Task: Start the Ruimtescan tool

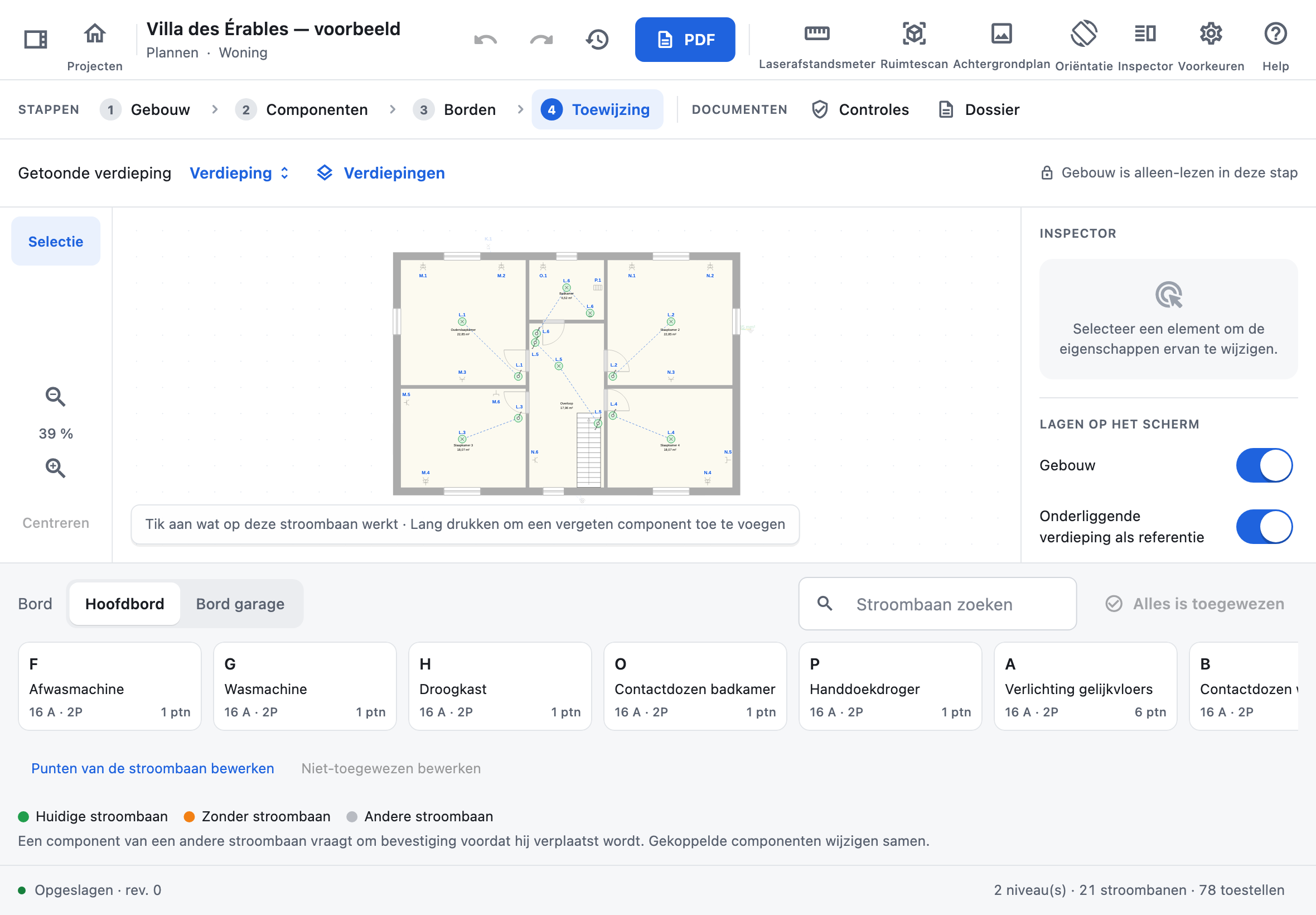Action: pyautogui.click(x=914, y=45)
